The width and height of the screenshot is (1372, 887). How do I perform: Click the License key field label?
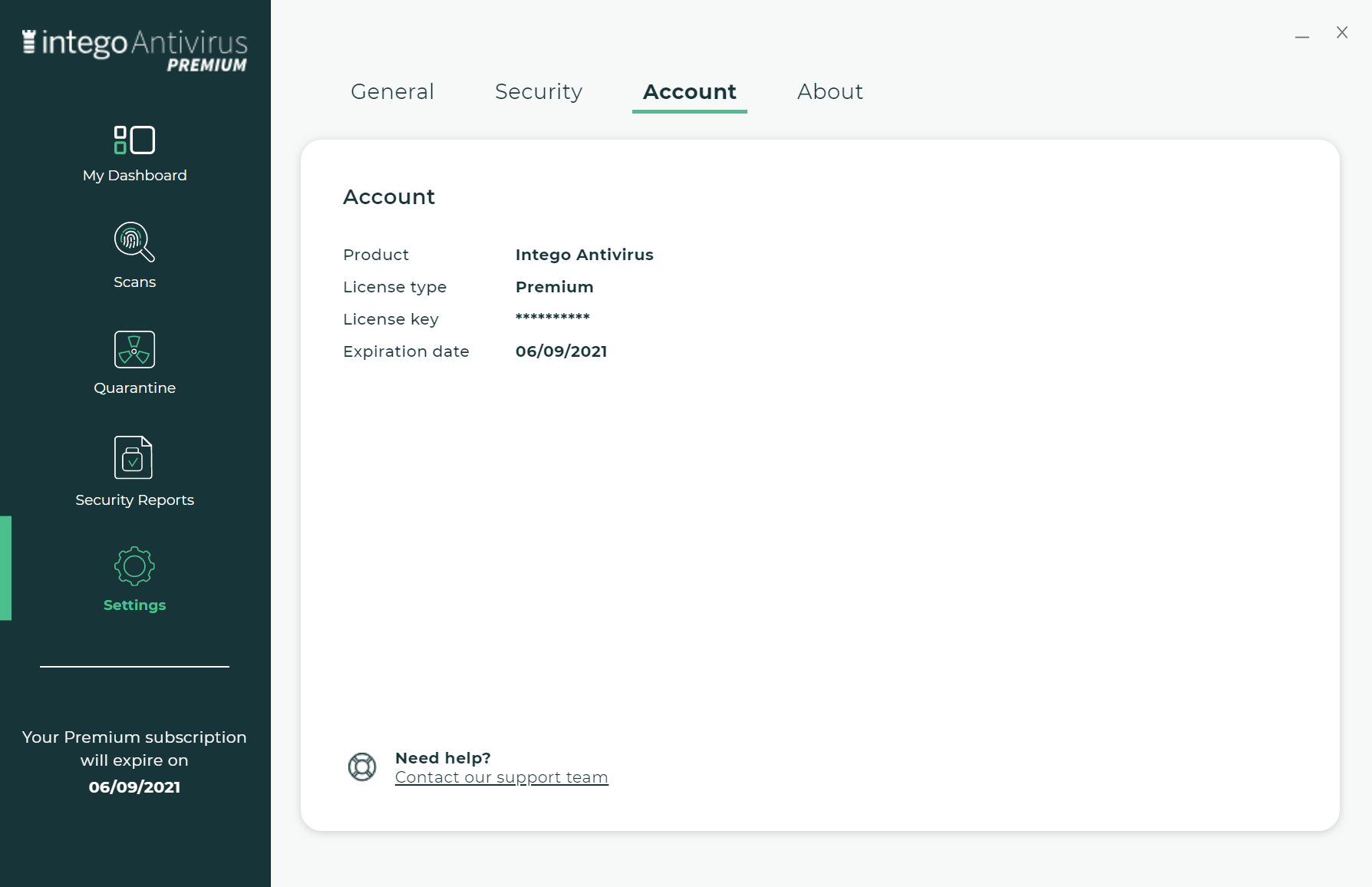click(x=391, y=319)
